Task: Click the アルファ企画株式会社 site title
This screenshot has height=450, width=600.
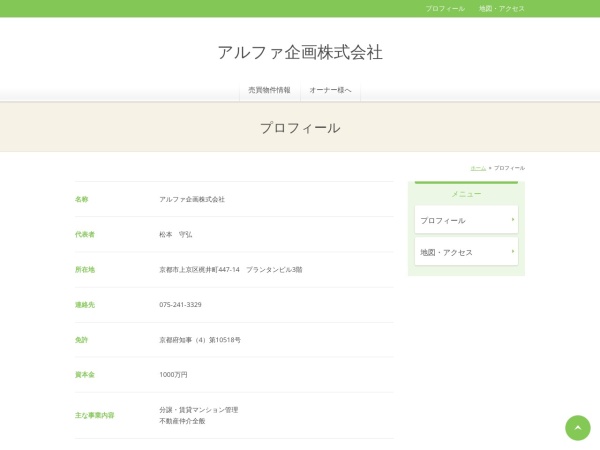Action: [300, 52]
